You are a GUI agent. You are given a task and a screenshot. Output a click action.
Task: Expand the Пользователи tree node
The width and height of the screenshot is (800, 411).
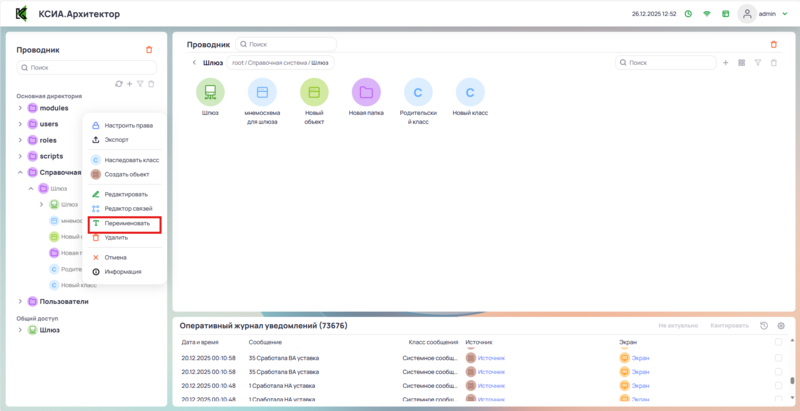(20, 301)
